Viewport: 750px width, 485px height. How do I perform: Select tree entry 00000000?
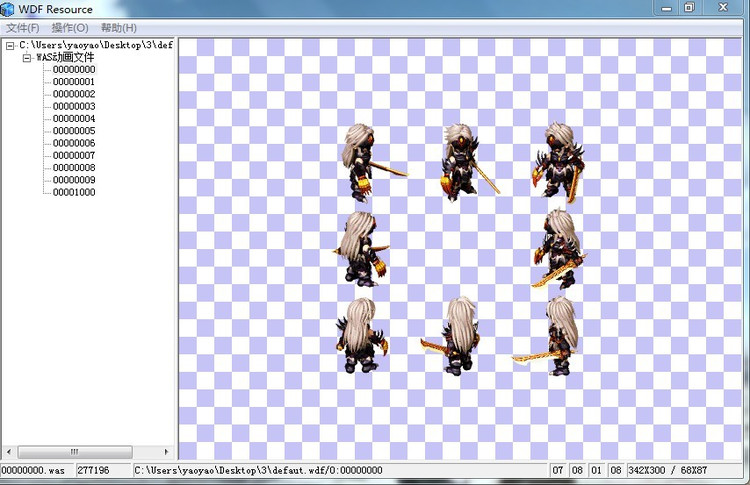coord(74,70)
